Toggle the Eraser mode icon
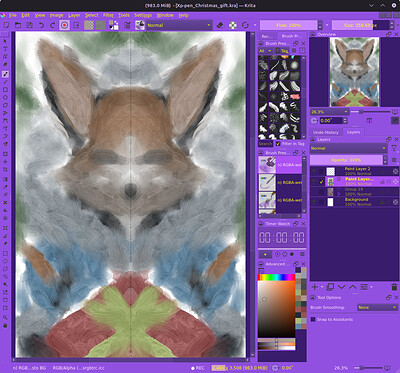Image resolution: width=400 pixels, height=373 pixels. coord(220,25)
